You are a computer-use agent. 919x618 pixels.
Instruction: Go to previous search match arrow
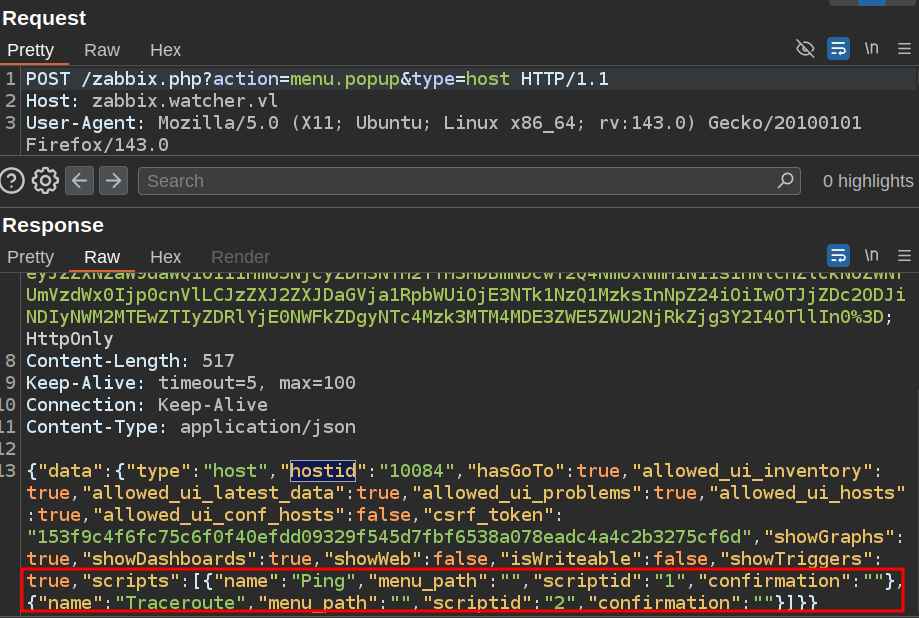click(x=80, y=181)
